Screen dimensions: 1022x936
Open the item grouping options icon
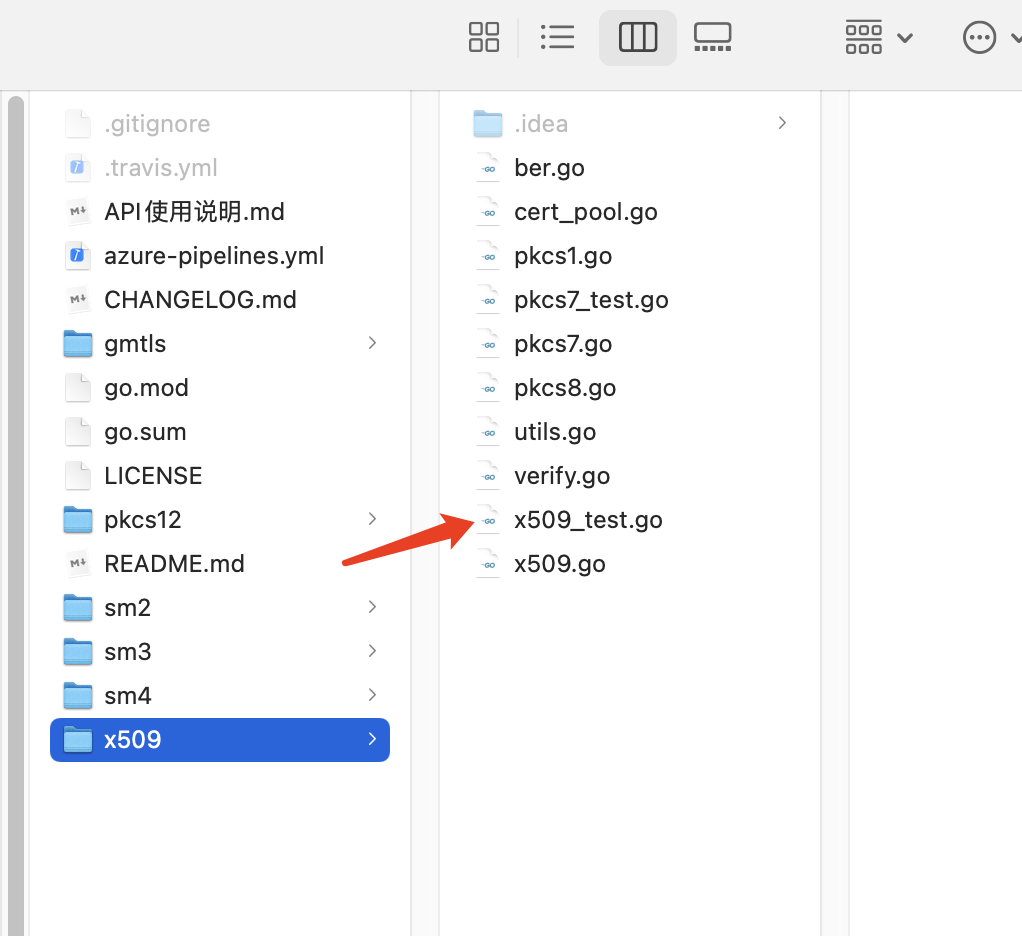[862, 37]
